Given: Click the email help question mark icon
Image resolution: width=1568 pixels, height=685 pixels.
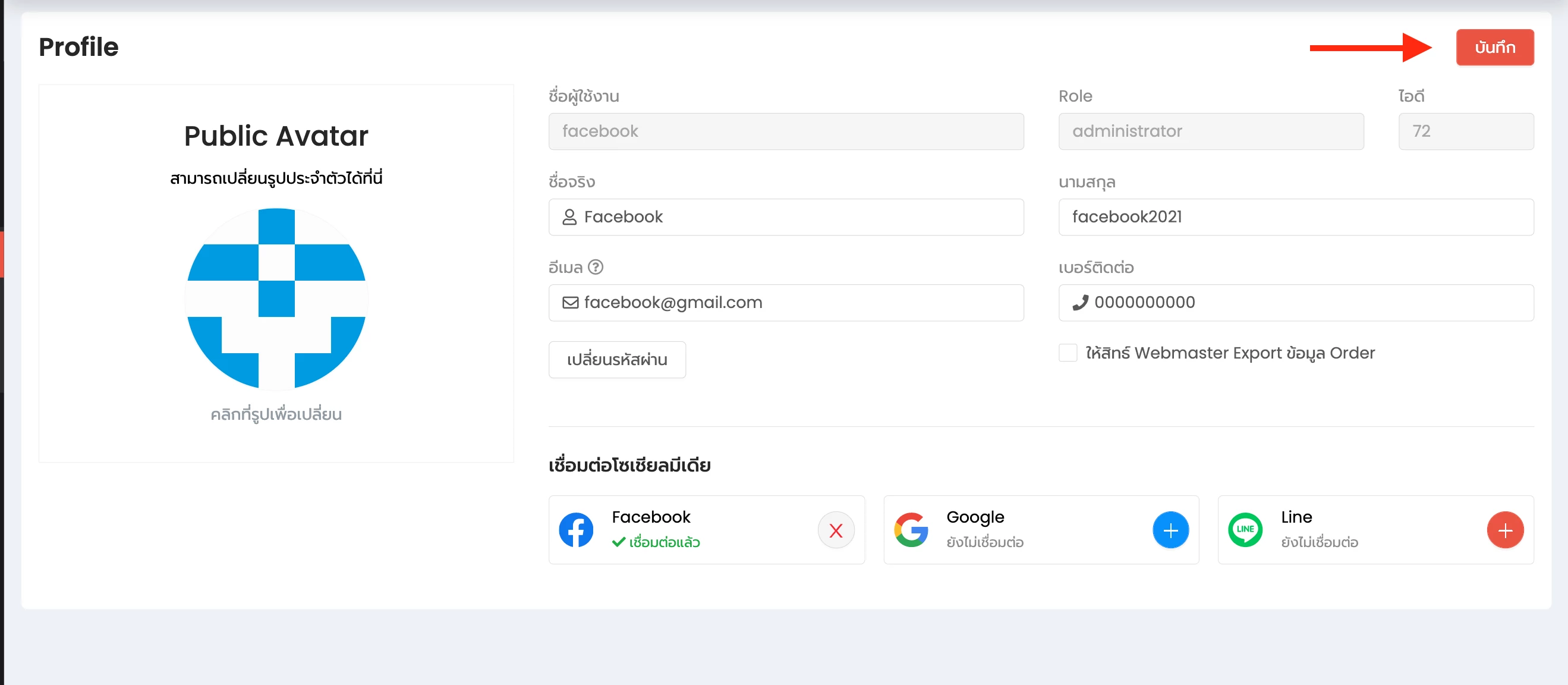Looking at the screenshot, I should [596, 267].
